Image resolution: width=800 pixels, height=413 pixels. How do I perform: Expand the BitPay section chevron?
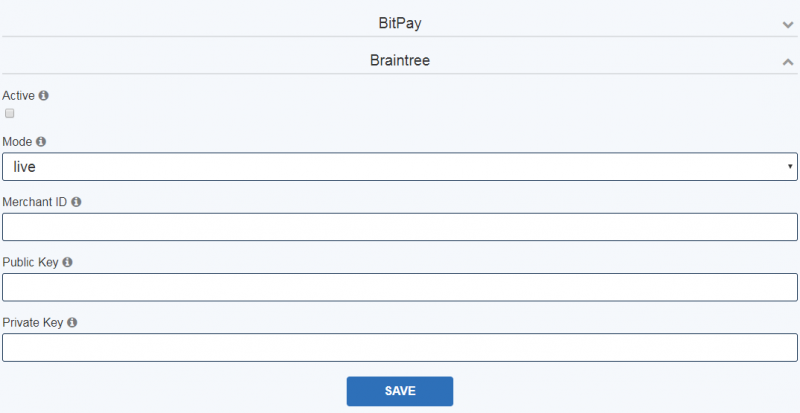click(788, 25)
